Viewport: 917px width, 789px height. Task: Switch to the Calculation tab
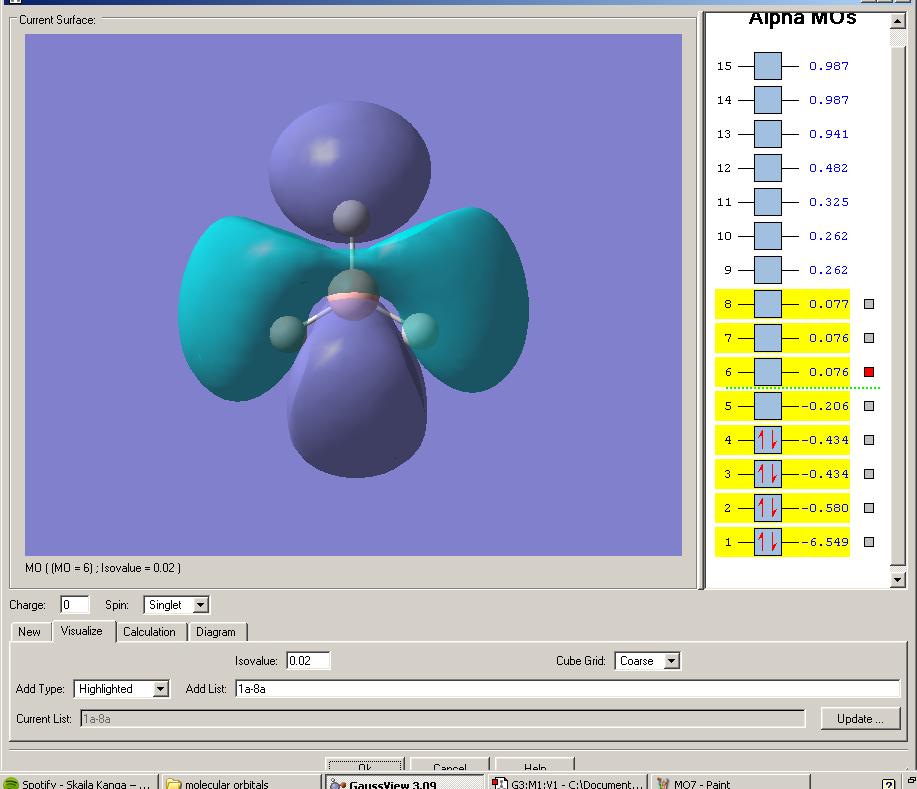(149, 632)
